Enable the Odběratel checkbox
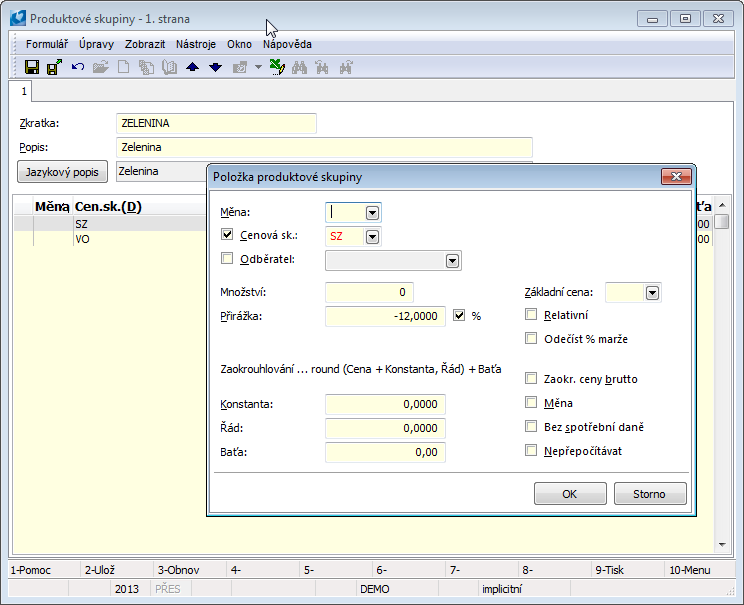The width and height of the screenshot is (744, 605). coord(227,260)
